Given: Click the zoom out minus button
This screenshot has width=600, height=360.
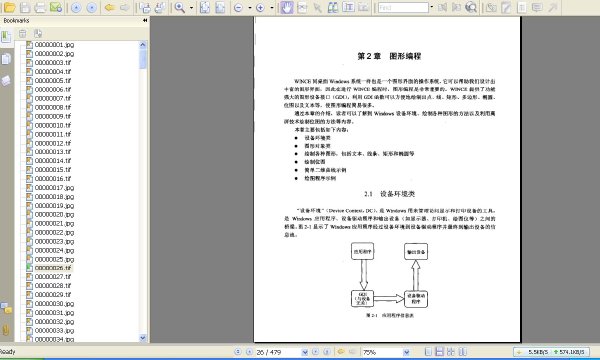Looking at the screenshot, I should coord(238,8).
